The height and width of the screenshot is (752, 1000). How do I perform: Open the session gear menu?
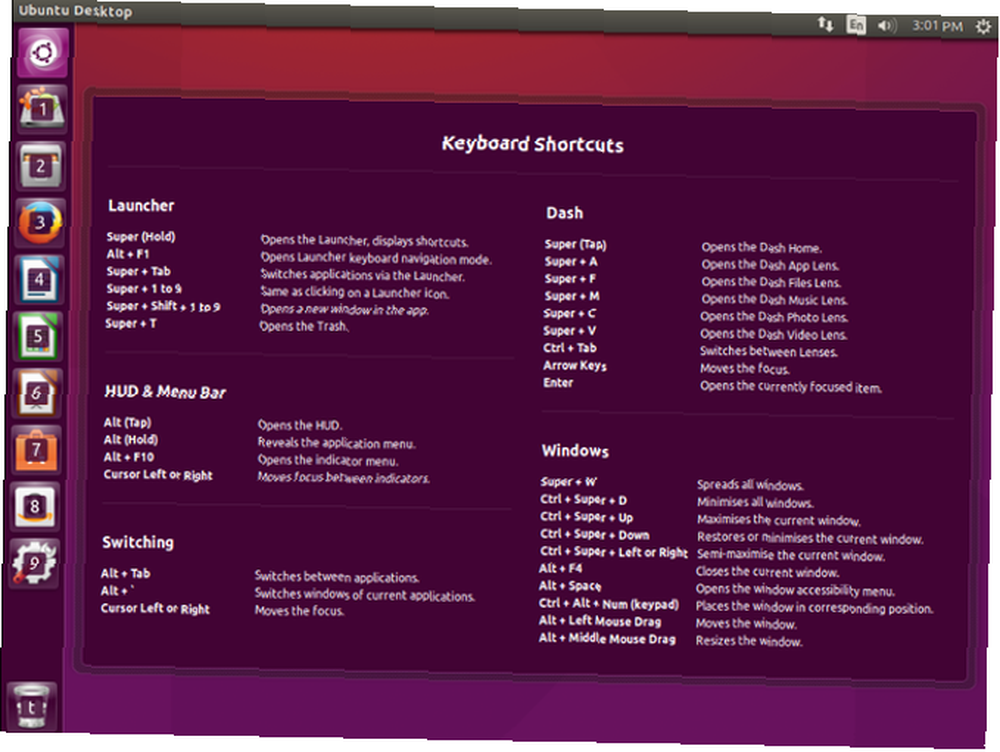point(983,26)
